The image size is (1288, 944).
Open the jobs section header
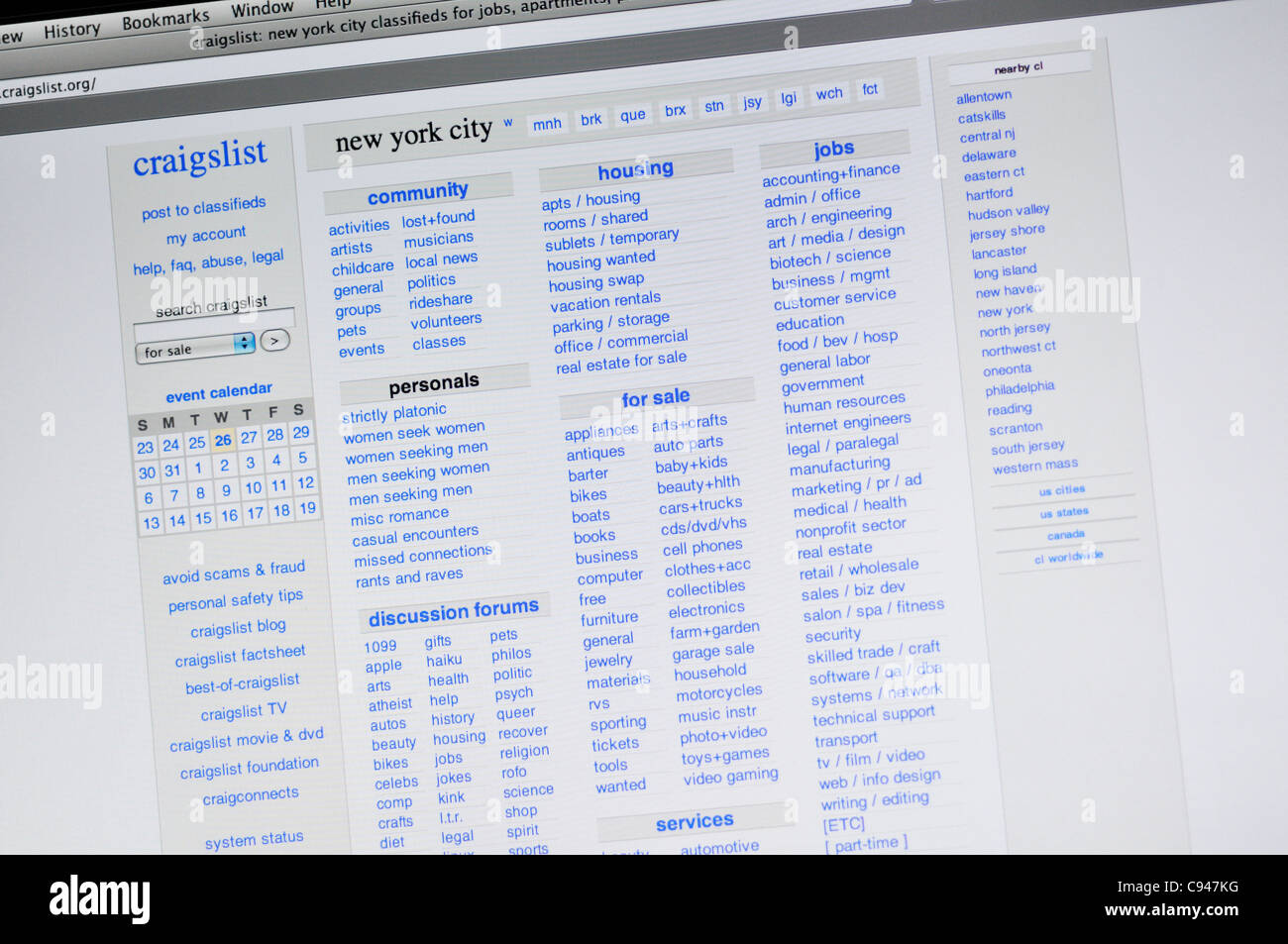point(834,150)
